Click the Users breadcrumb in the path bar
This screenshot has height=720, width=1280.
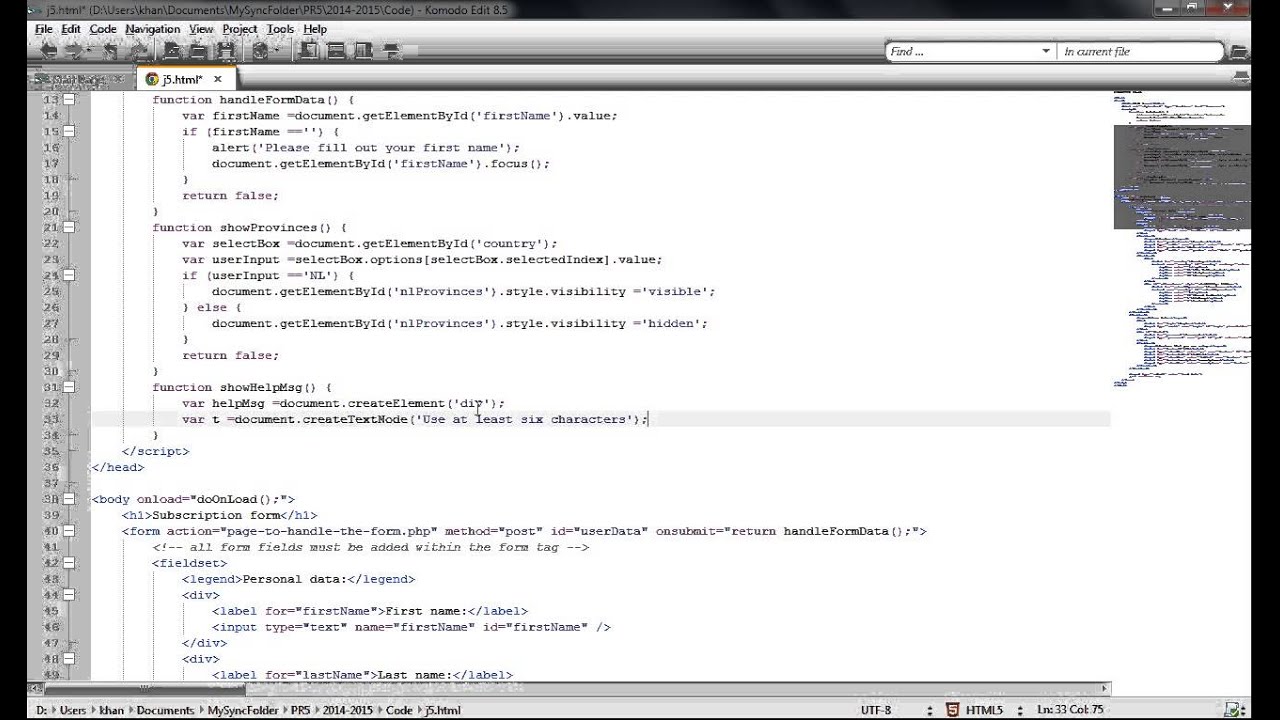pyautogui.click(x=73, y=711)
